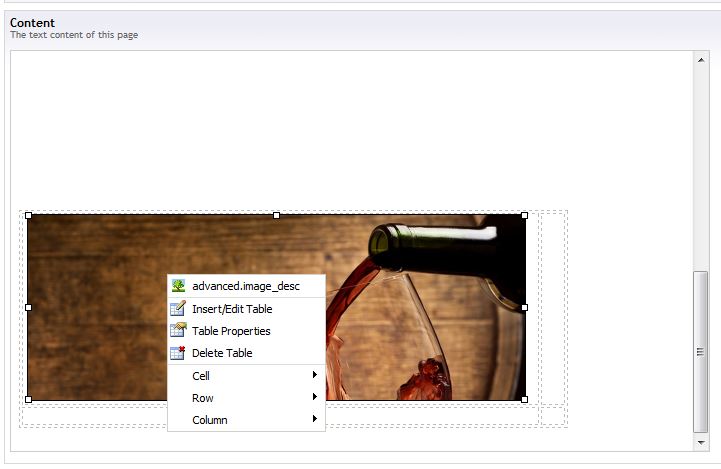721x469 pixels.
Task: Click the top-left image resize handle
Action: click(x=29, y=215)
